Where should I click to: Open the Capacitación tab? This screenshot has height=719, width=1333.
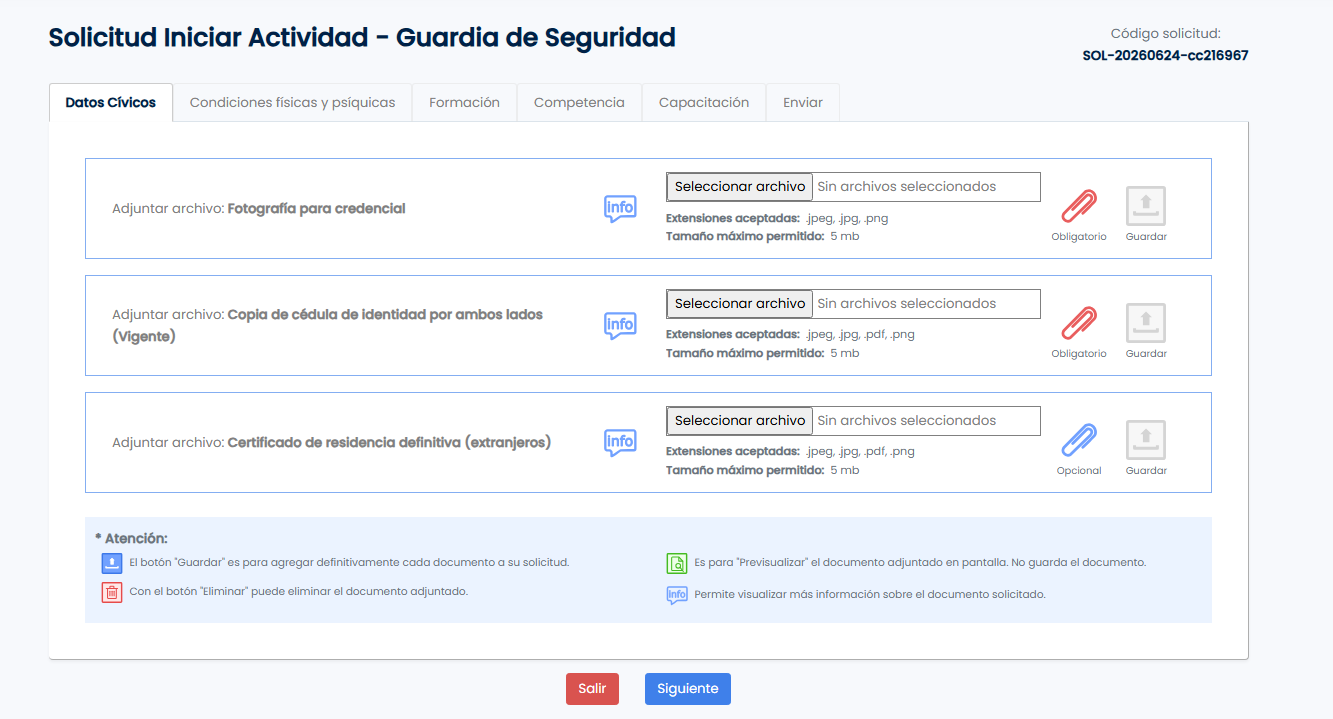click(704, 102)
